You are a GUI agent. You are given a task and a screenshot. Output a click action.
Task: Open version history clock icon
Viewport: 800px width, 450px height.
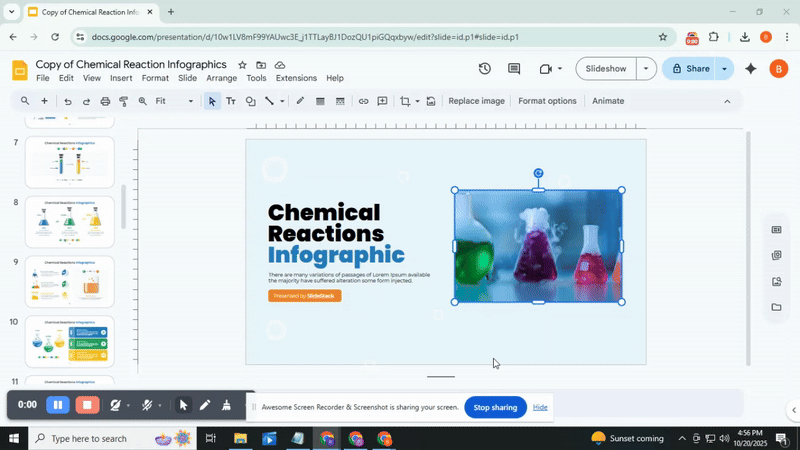[484, 69]
